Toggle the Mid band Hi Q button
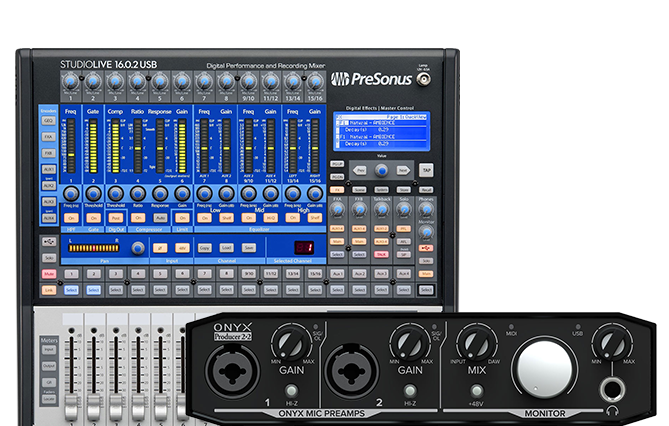 coord(271,218)
